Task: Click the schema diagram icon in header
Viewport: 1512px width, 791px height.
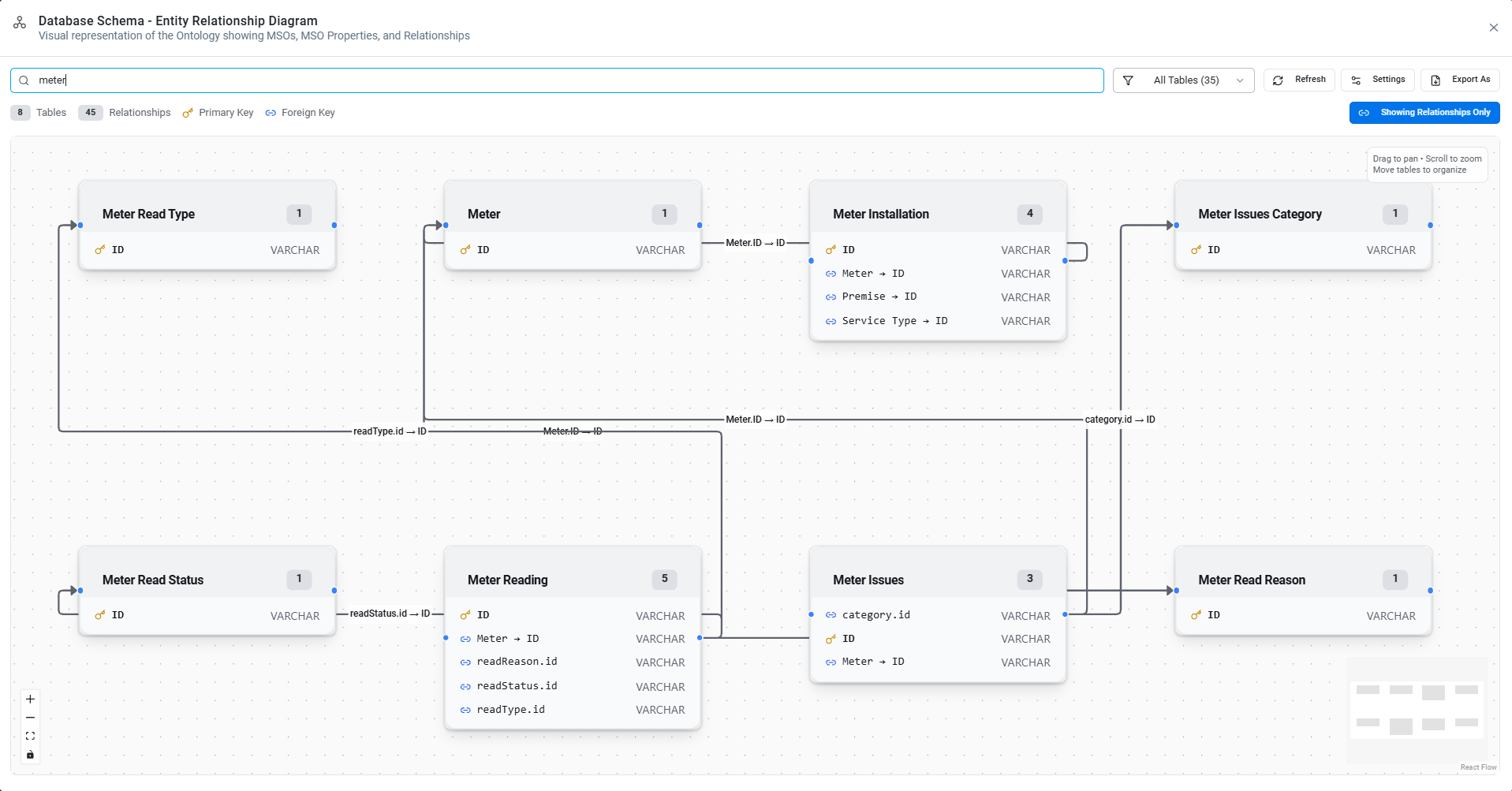Action: click(x=20, y=23)
